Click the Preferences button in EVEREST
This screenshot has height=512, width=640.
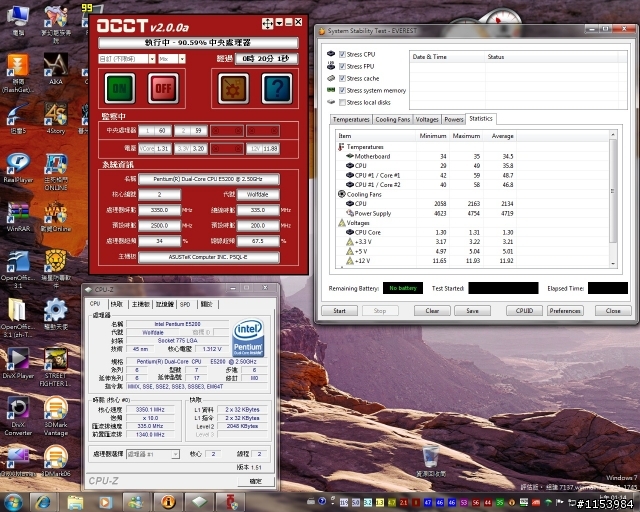tap(565, 311)
